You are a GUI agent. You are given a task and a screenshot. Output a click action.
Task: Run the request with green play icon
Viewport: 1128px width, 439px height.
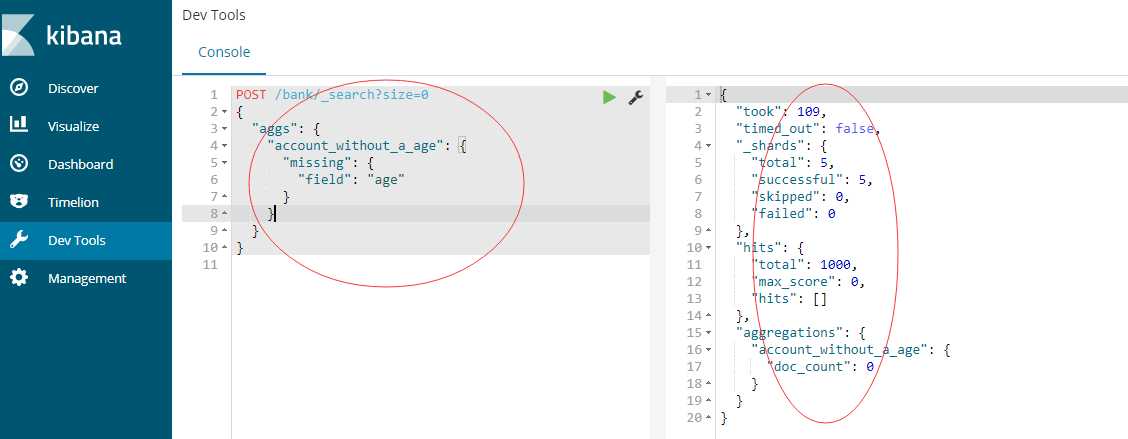click(609, 97)
